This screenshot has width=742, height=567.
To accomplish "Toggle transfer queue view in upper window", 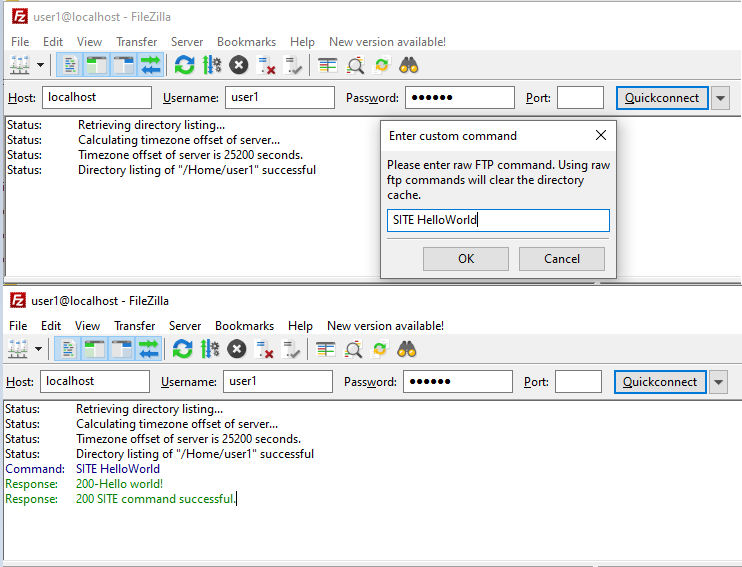I will 151,65.
